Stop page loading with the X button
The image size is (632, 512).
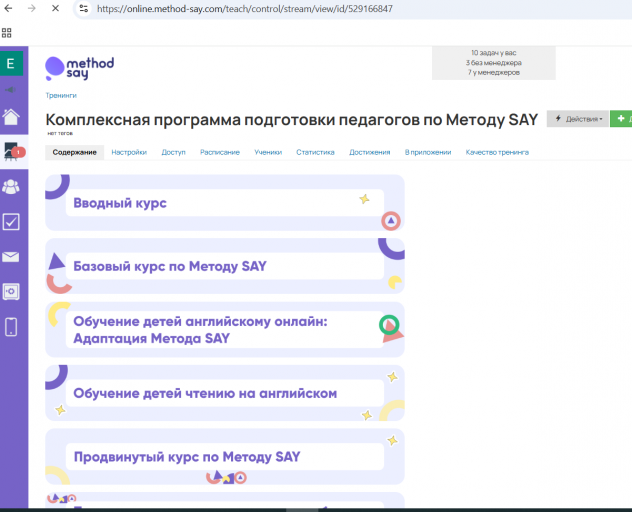(x=55, y=8)
